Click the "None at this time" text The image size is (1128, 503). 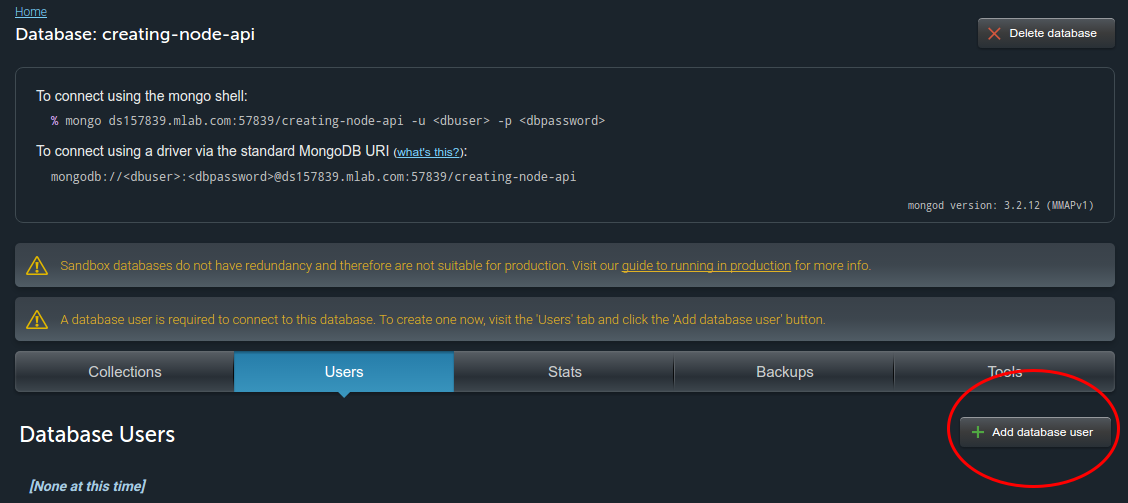(87, 486)
